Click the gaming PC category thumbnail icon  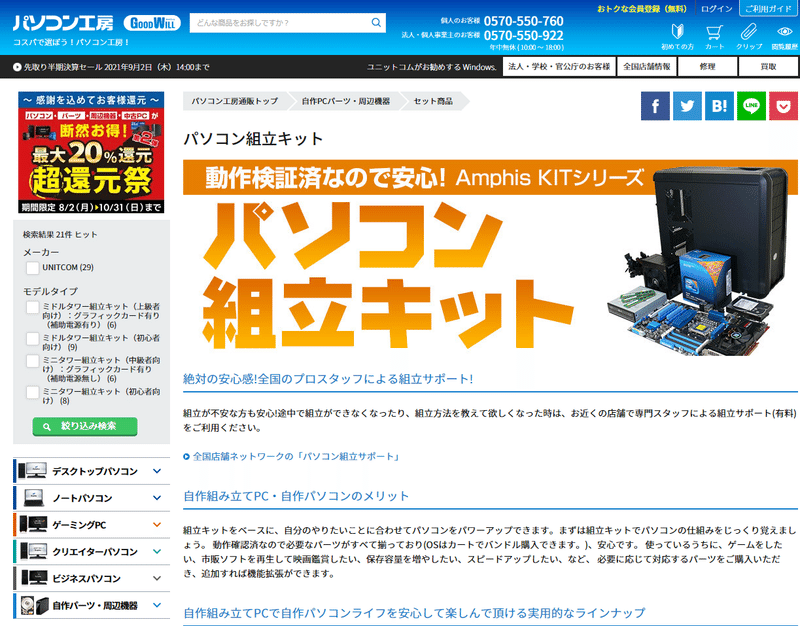click(x=33, y=524)
